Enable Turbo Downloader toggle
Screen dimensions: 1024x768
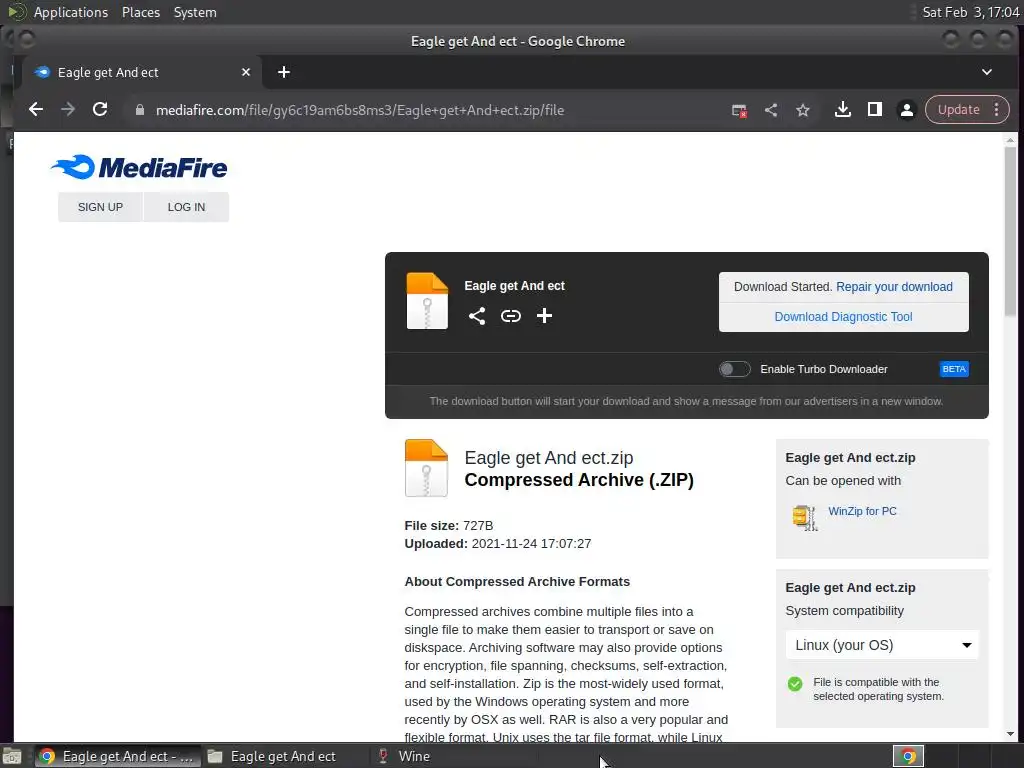735,369
